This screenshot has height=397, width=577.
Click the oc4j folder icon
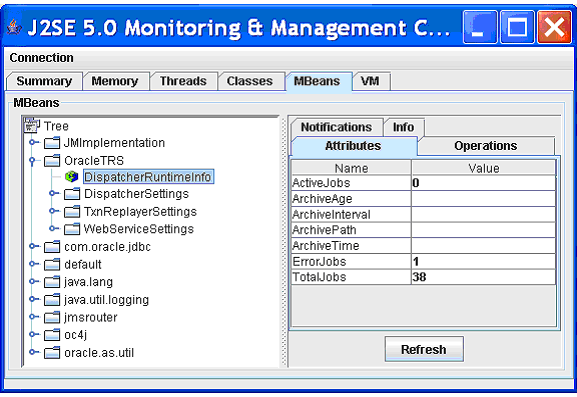(x=52, y=334)
